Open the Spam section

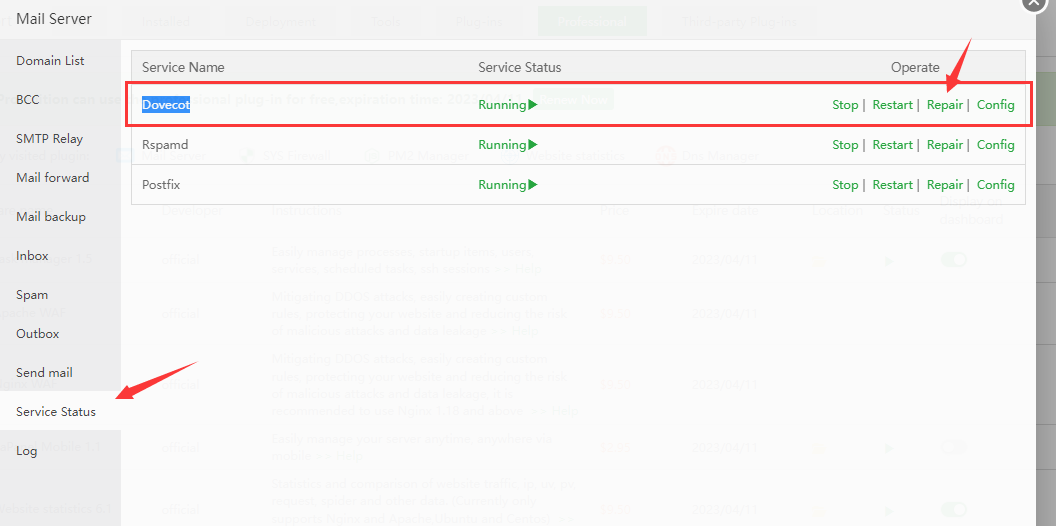[32, 295]
